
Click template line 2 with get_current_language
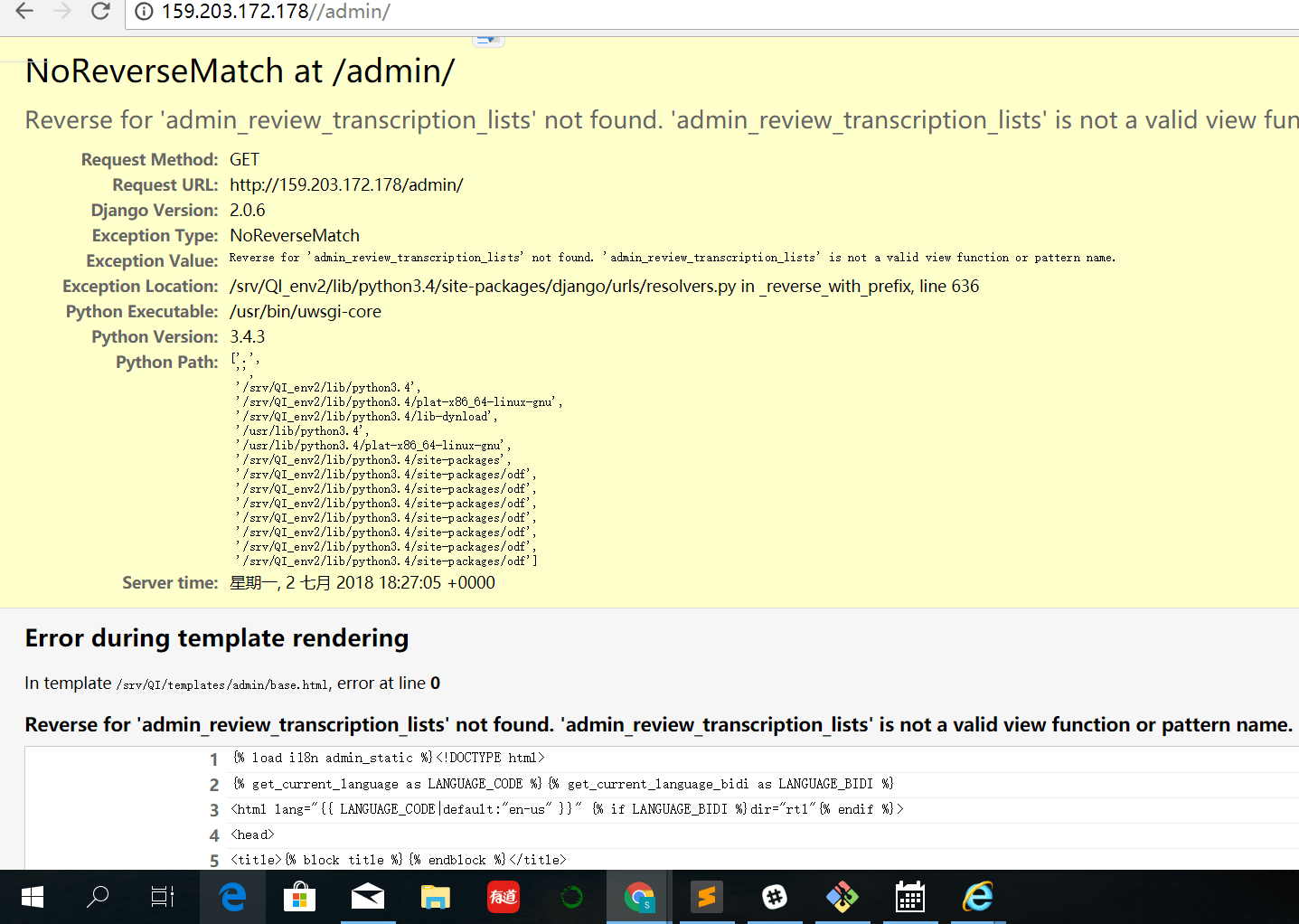(x=563, y=784)
